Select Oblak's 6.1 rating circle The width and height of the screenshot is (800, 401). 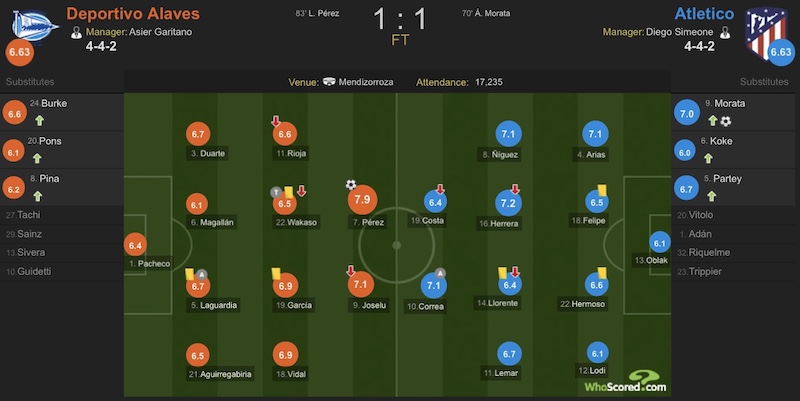tap(660, 243)
